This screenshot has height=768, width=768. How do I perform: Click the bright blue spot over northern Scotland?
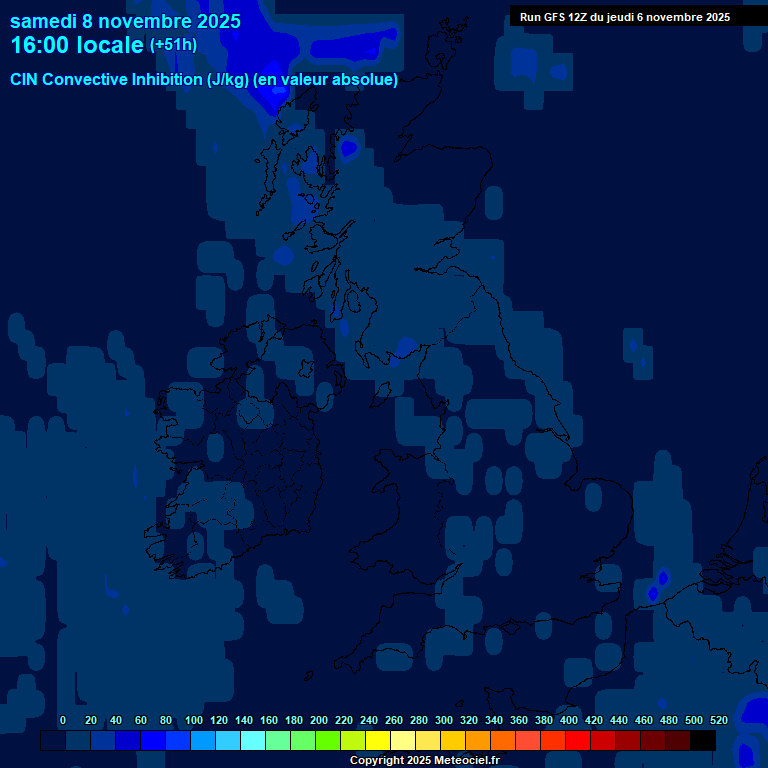(347, 148)
